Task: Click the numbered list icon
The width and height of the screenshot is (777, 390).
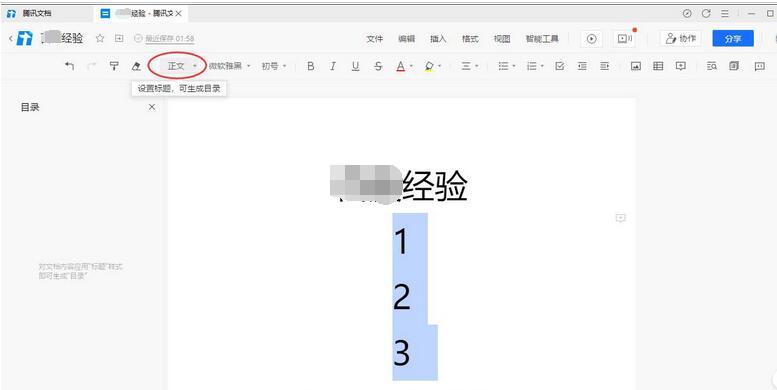Action: pos(532,66)
